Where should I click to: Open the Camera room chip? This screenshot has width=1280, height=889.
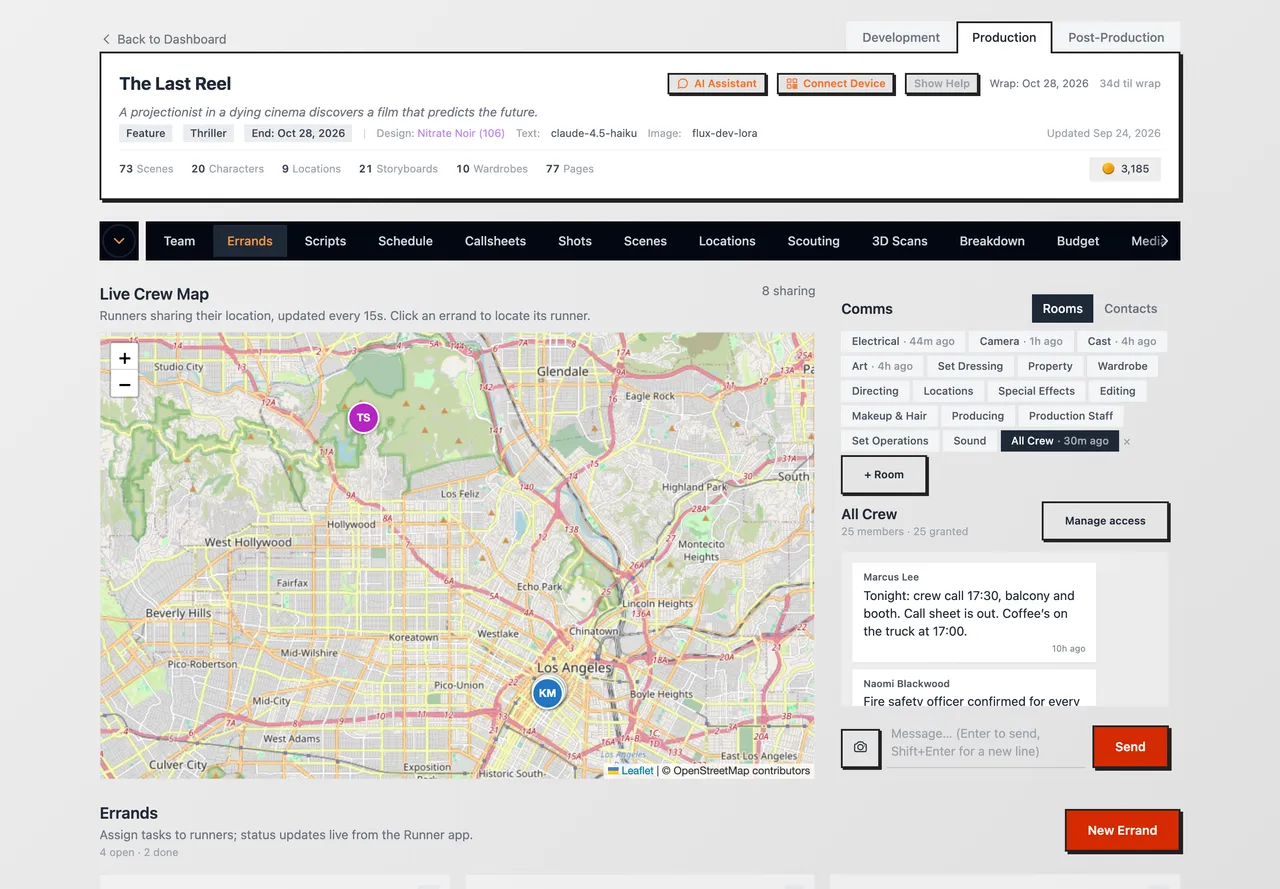click(x=1021, y=341)
